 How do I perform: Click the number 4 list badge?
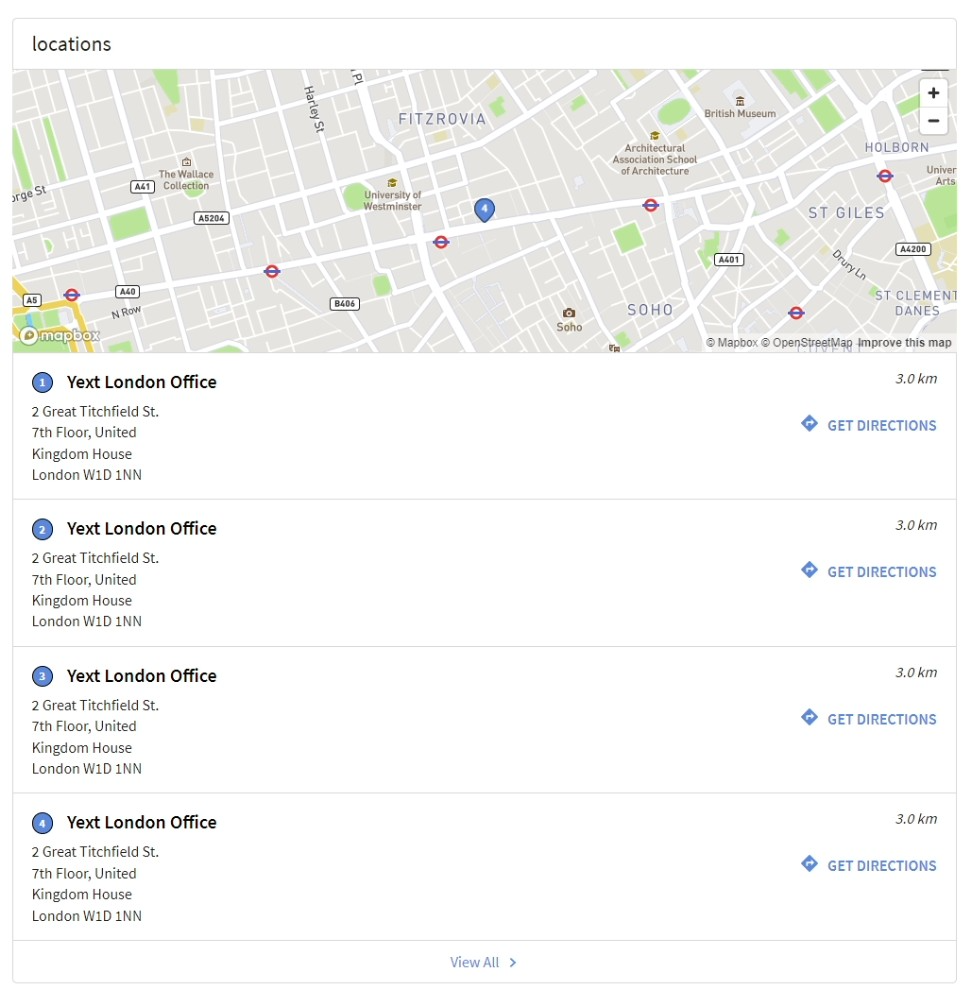click(x=42, y=823)
